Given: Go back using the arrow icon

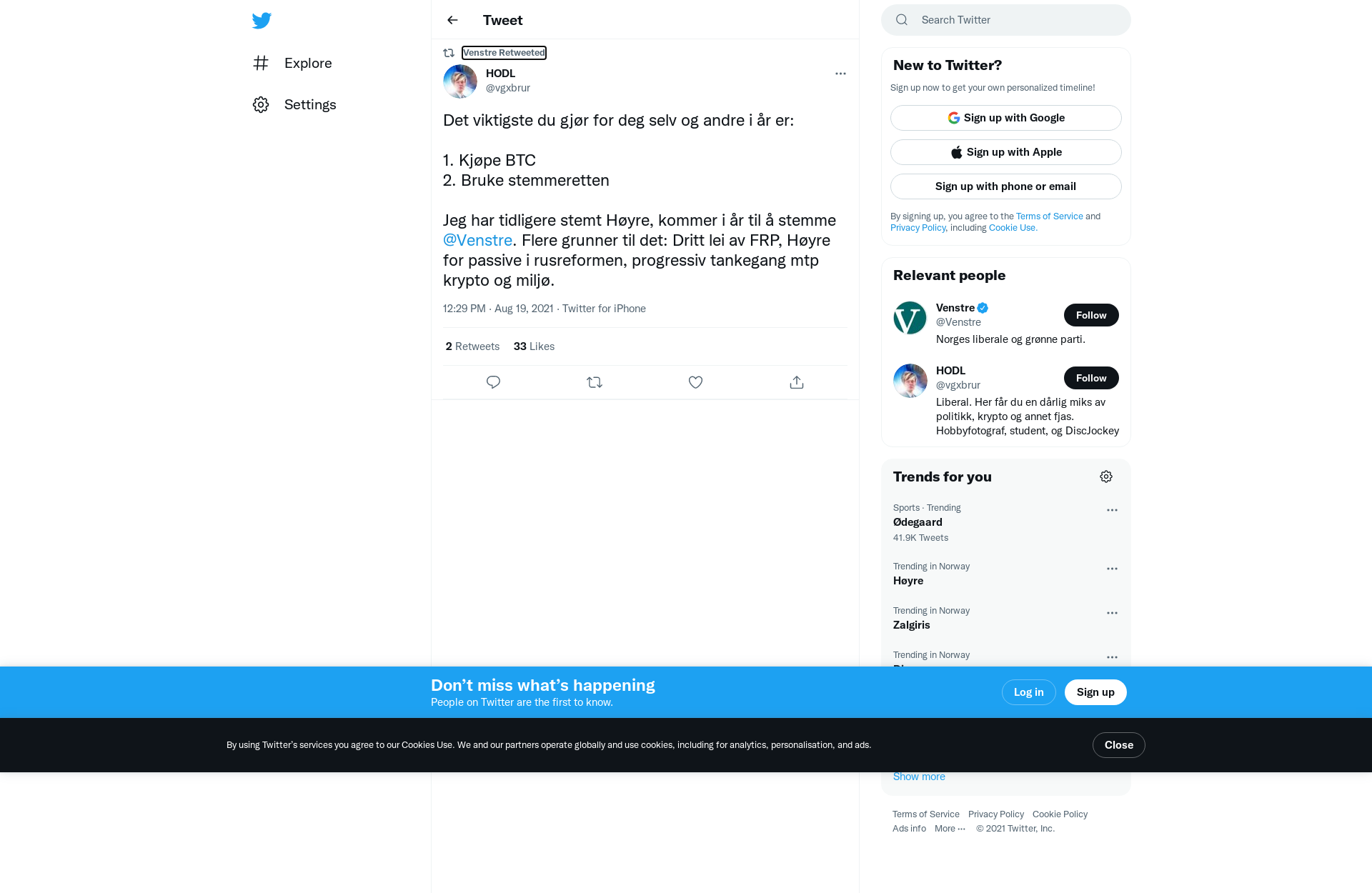Looking at the screenshot, I should point(452,20).
